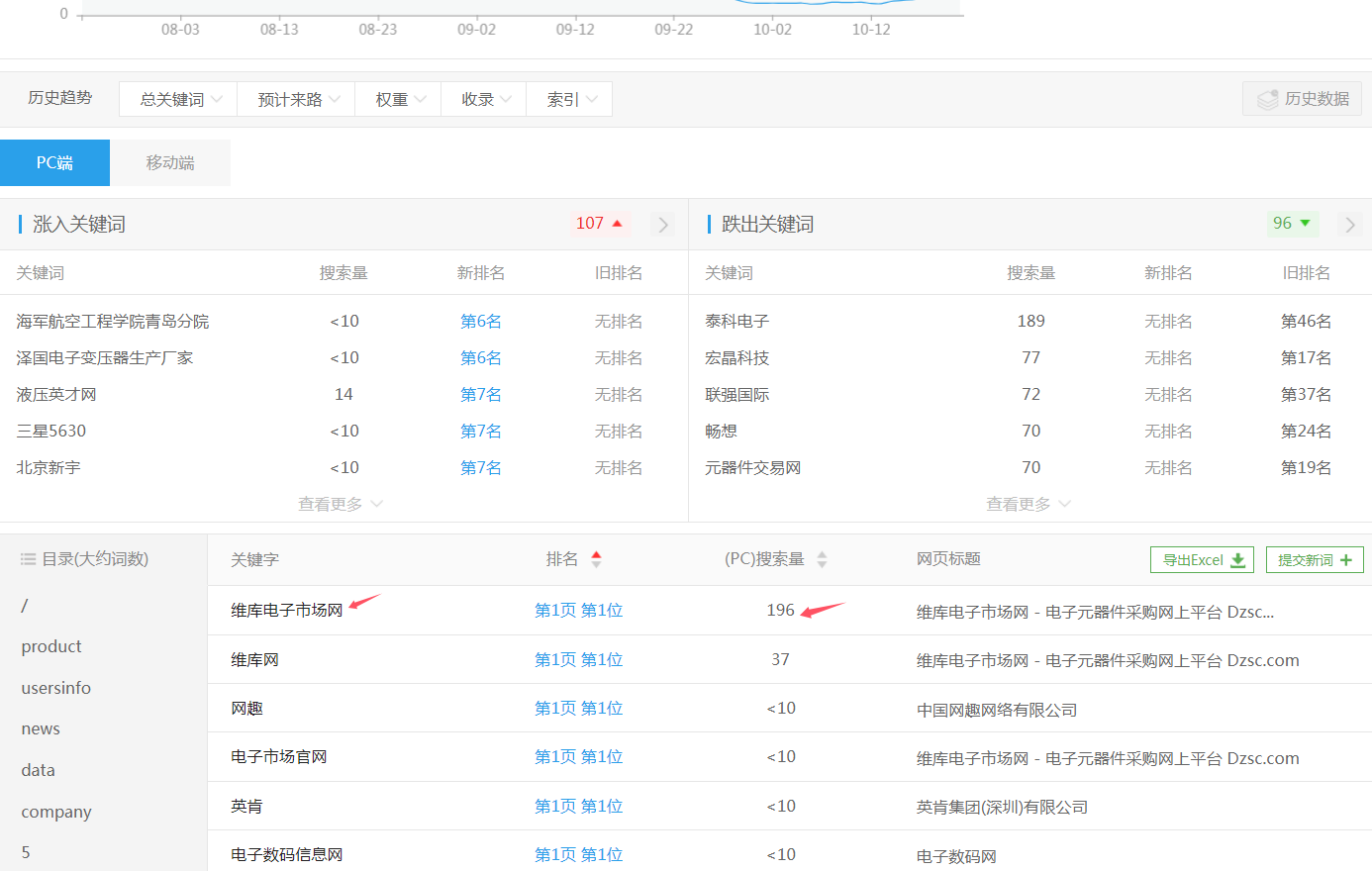Open the 权重 dropdown
Screen dimensions: 1372x871
pyautogui.click(x=398, y=99)
